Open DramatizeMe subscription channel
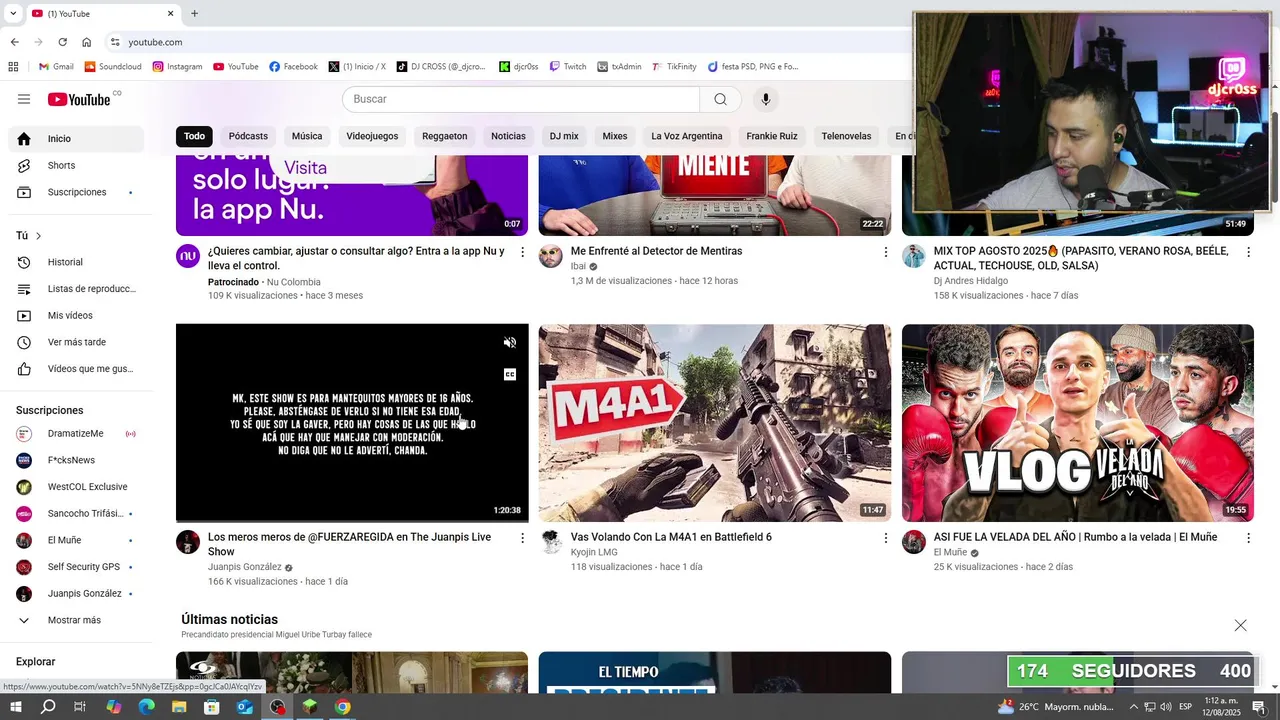 pyautogui.click(x=76, y=434)
